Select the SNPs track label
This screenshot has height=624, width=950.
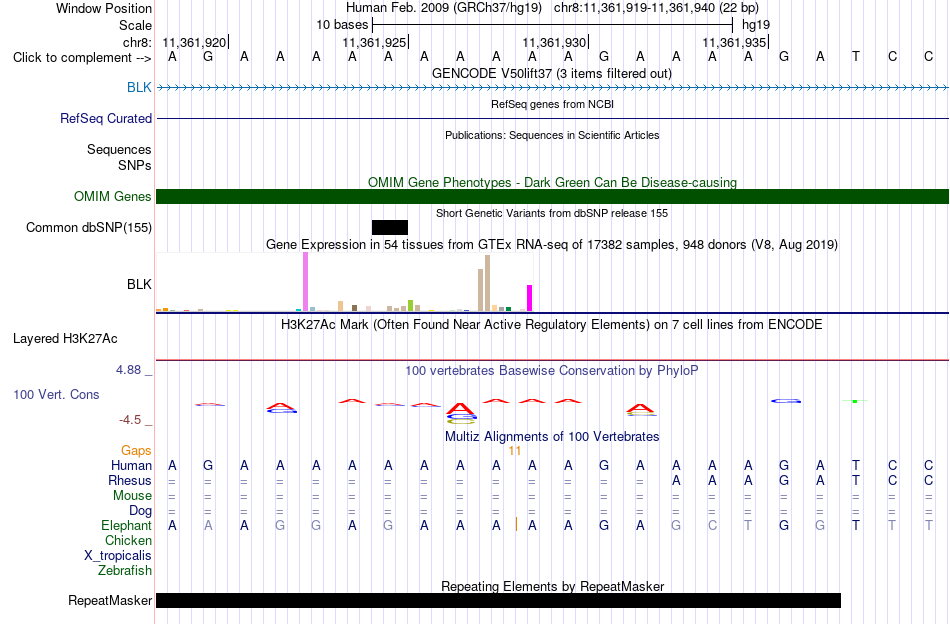(135, 165)
